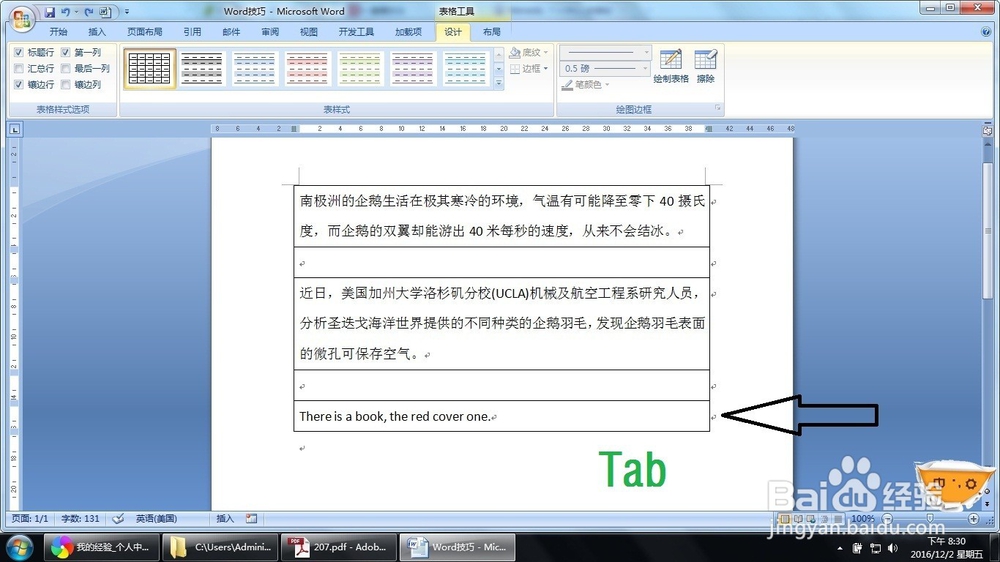Click the volume speaker tray icon
Screen dimensions: 1000x562
click(893, 548)
